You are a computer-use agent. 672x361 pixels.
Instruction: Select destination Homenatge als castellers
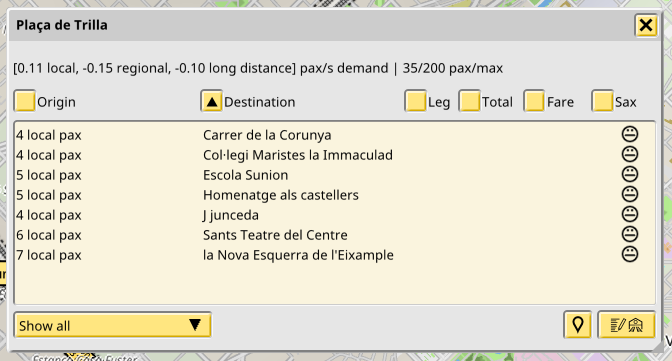click(x=281, y=195)
